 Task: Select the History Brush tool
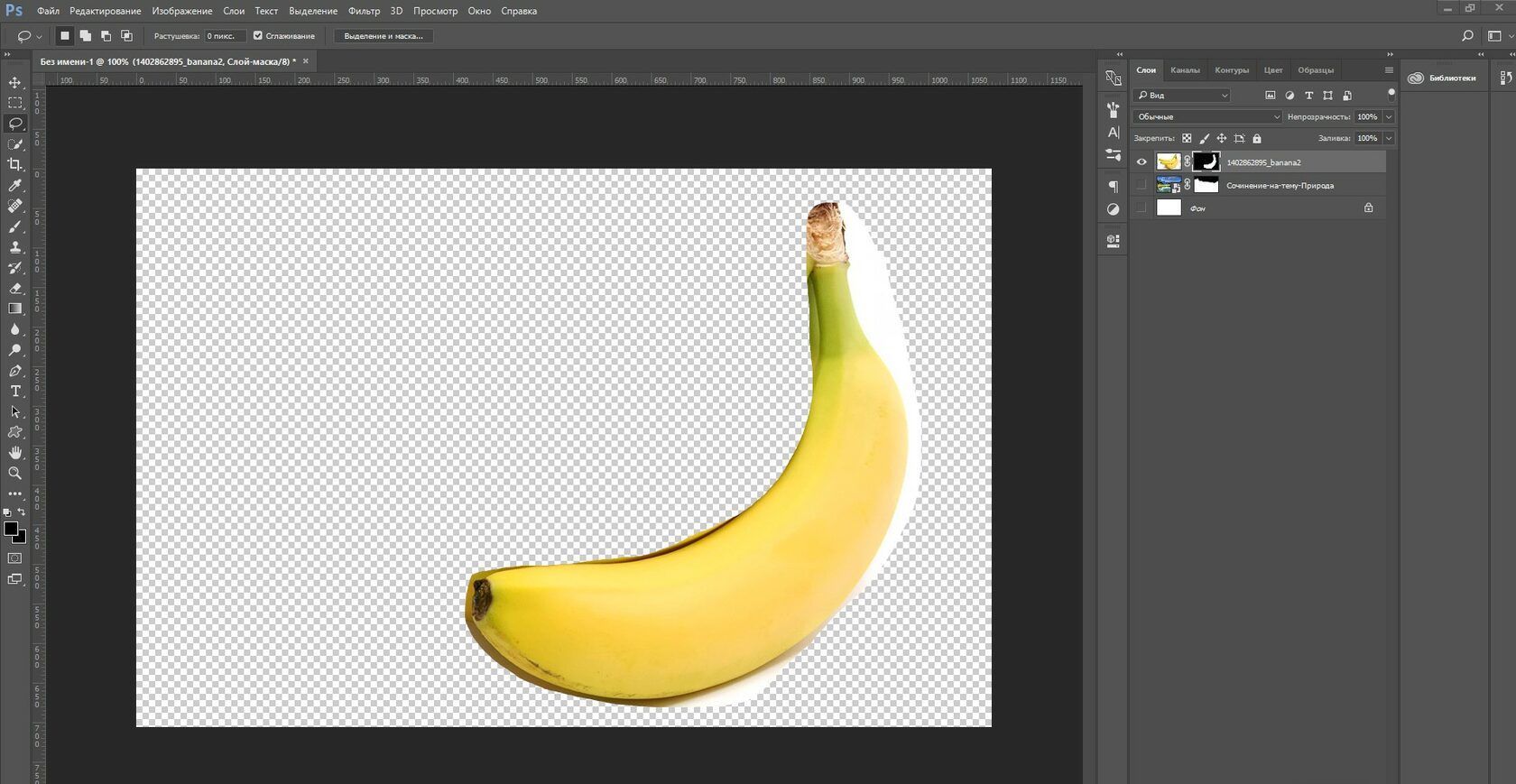pos(15,268)
